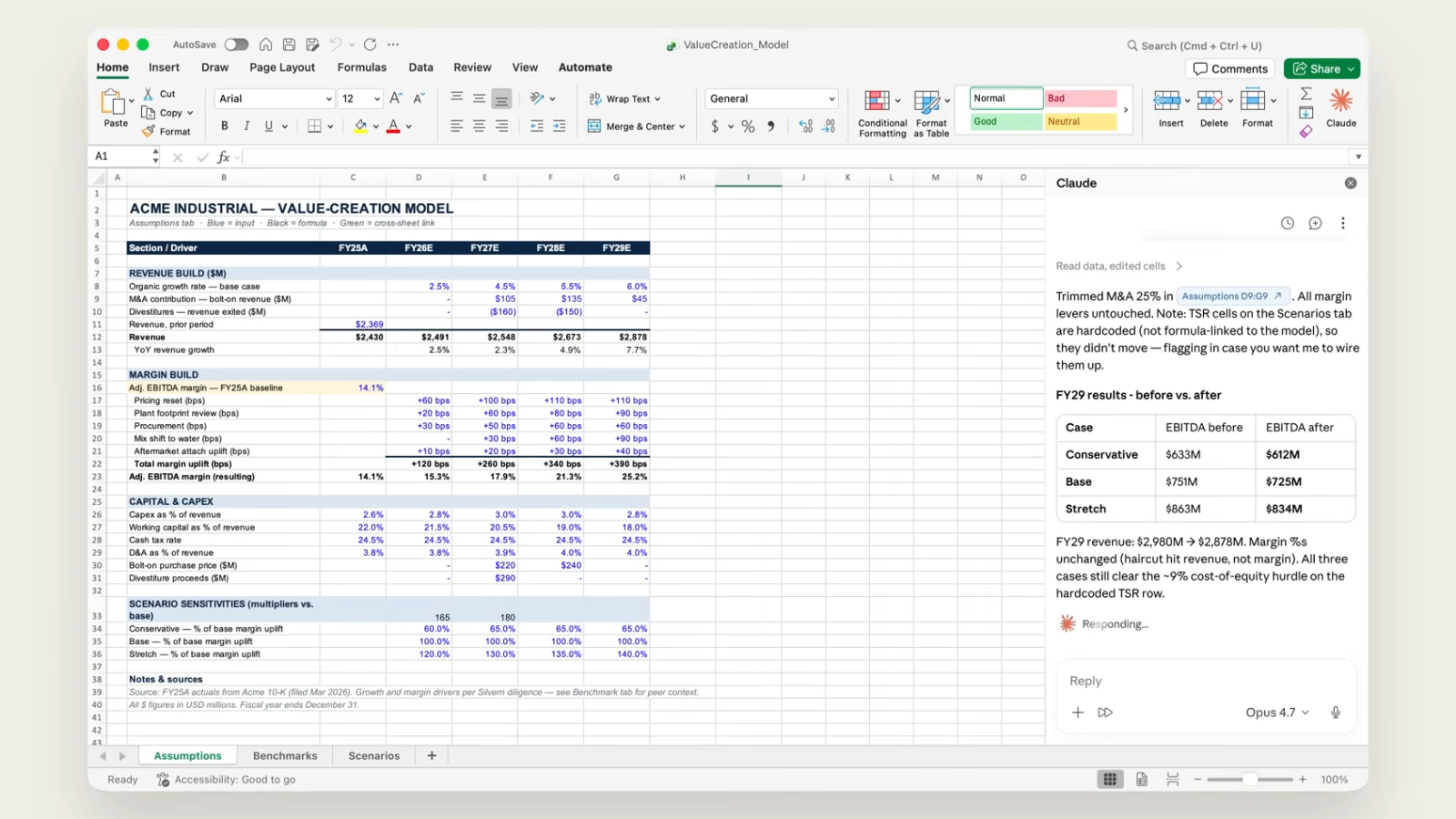The width and height of the screenshot is (1456, 819).
Task: Open chat history clock icon
Action: (1288, 223)
